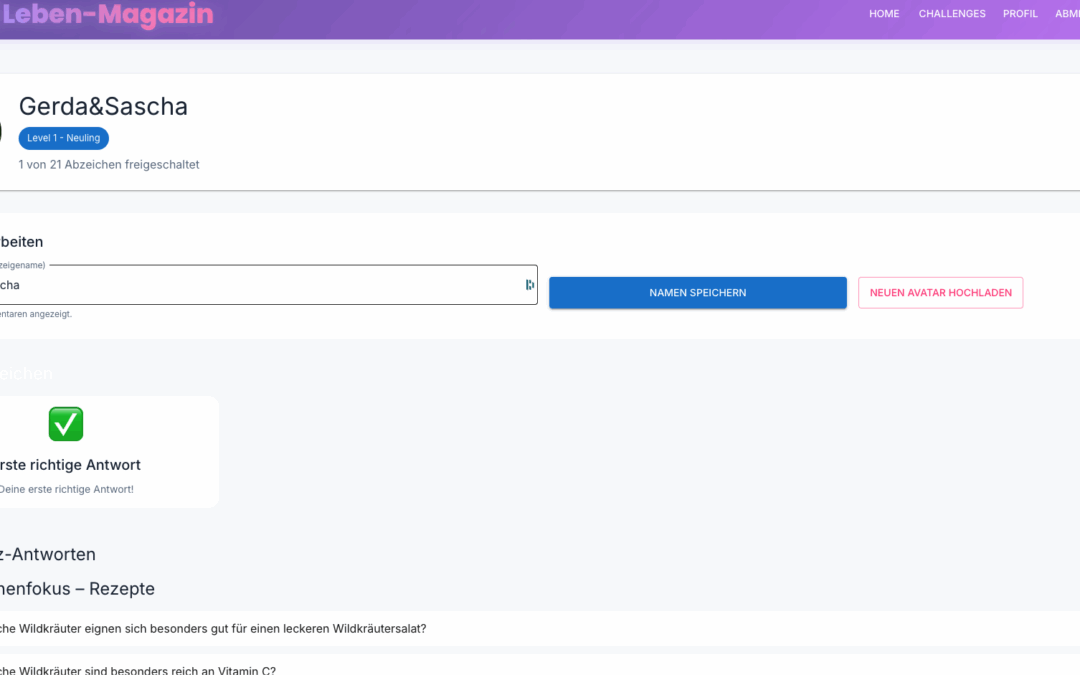
Task: Click the Gerda&Sascha profile name heading
Action: coord(103,106)
